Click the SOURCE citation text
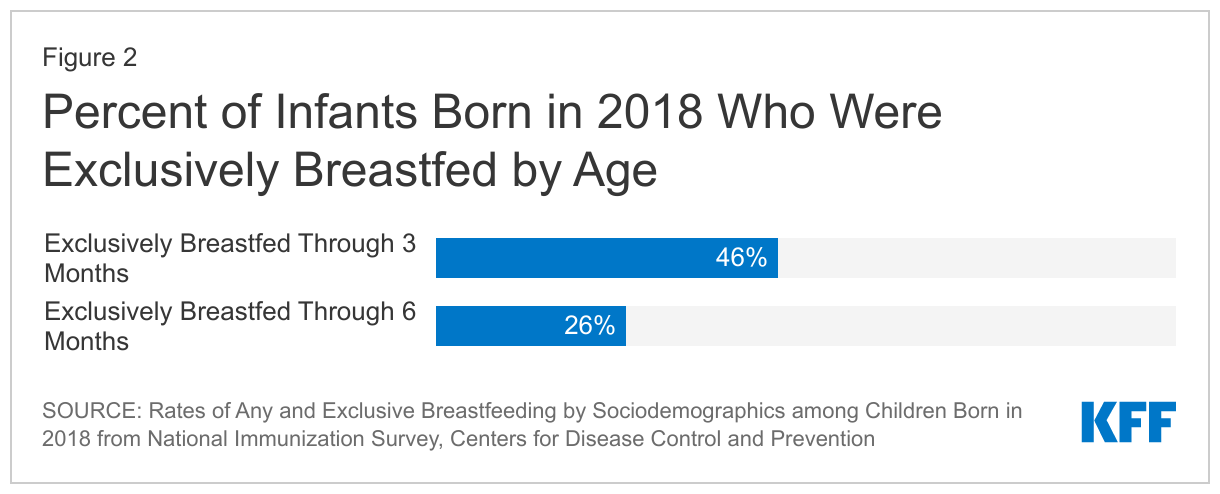1220x494 pixels. (533, 425)
